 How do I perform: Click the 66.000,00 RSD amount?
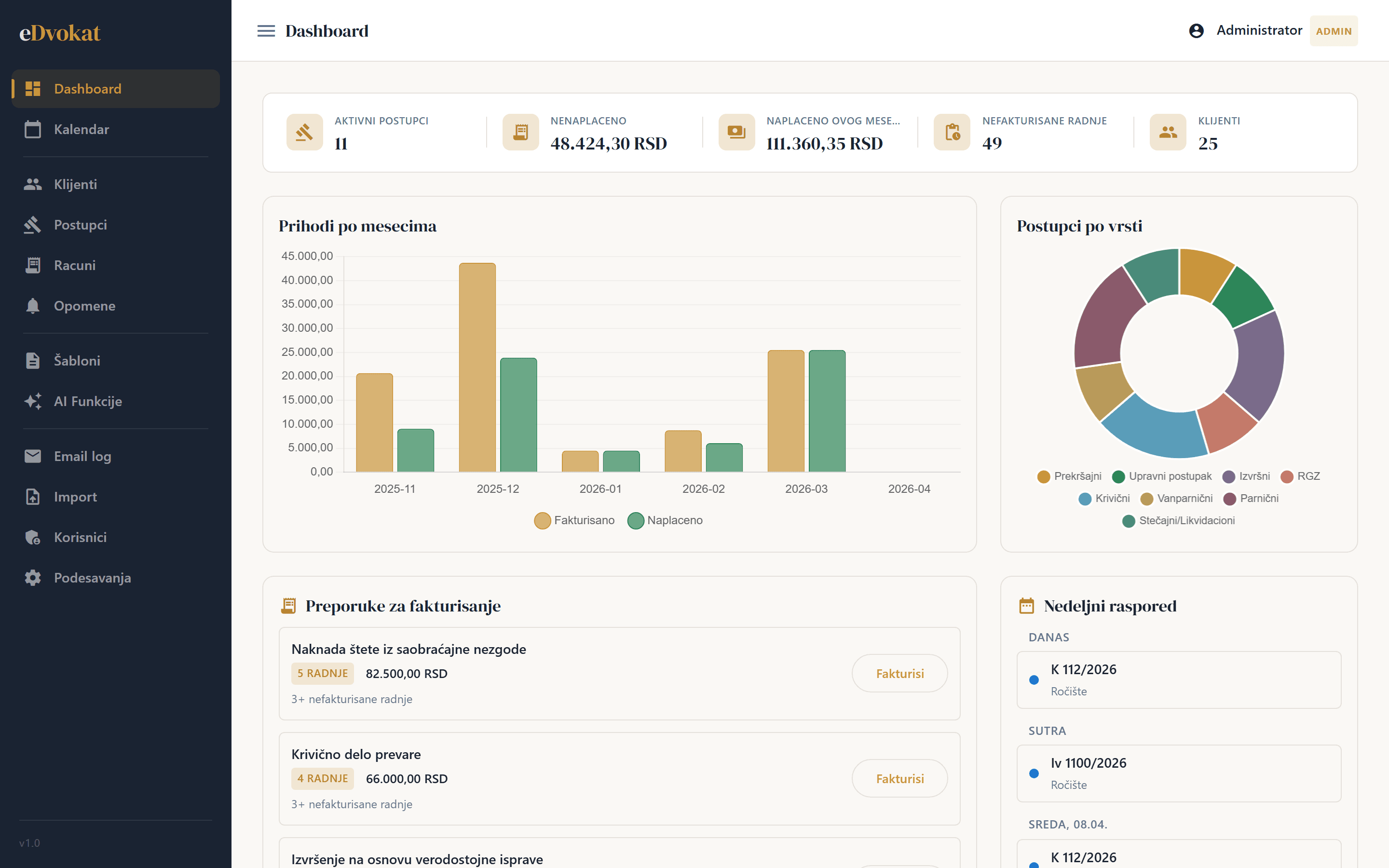point(407,778)
